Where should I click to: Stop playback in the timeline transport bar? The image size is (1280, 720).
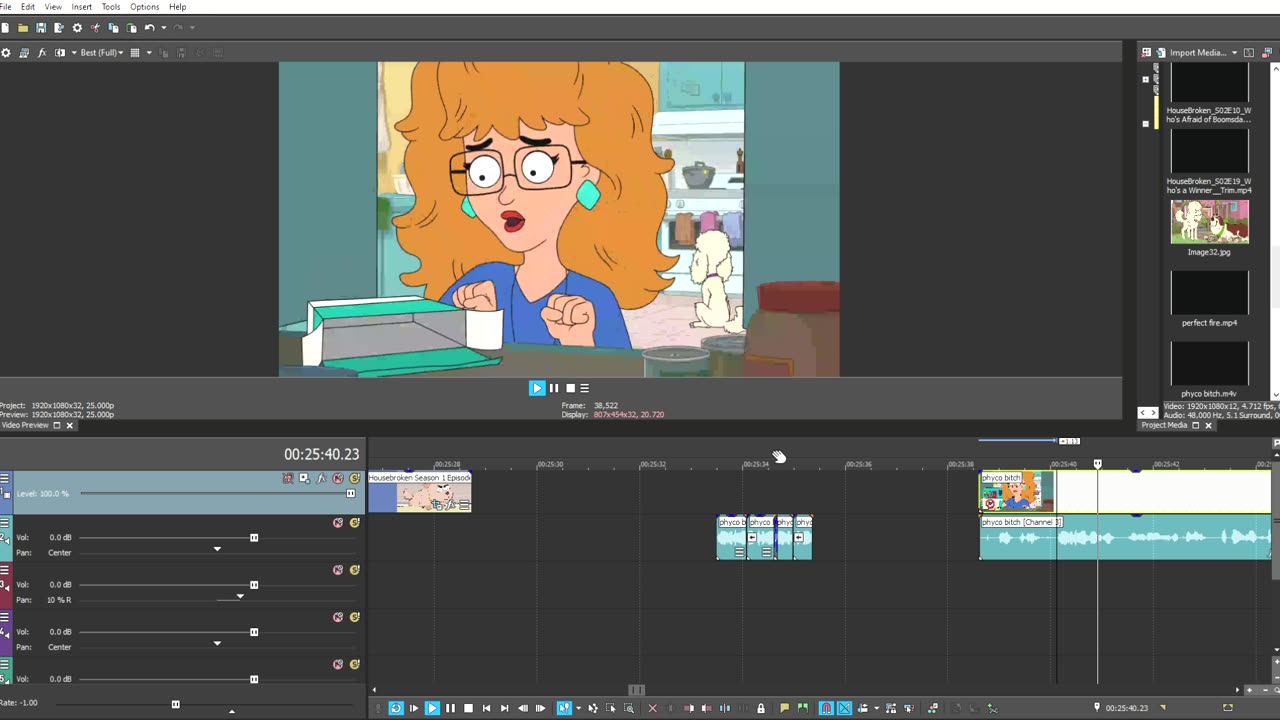(x=468, y=708)
